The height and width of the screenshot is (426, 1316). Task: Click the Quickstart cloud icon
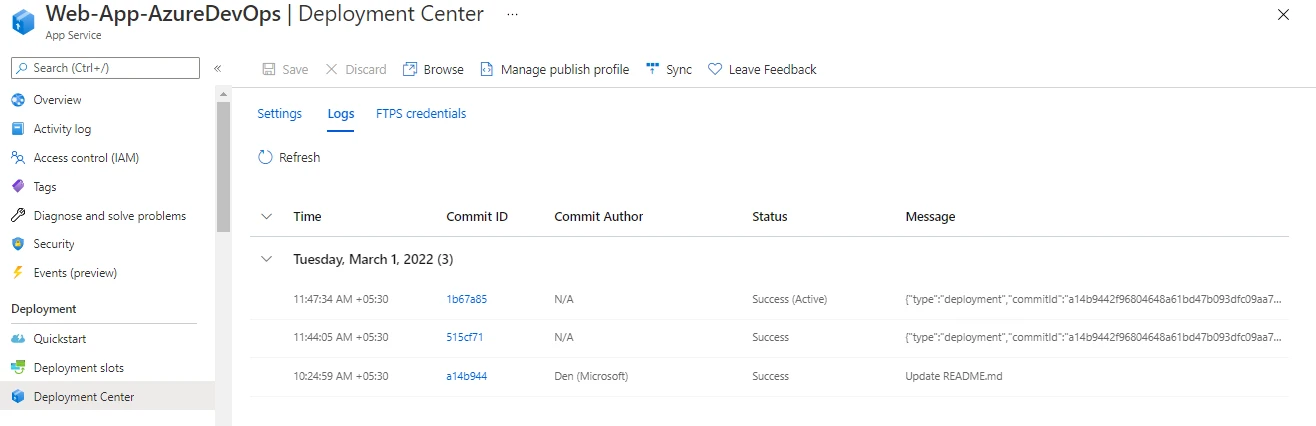point(17,339)
